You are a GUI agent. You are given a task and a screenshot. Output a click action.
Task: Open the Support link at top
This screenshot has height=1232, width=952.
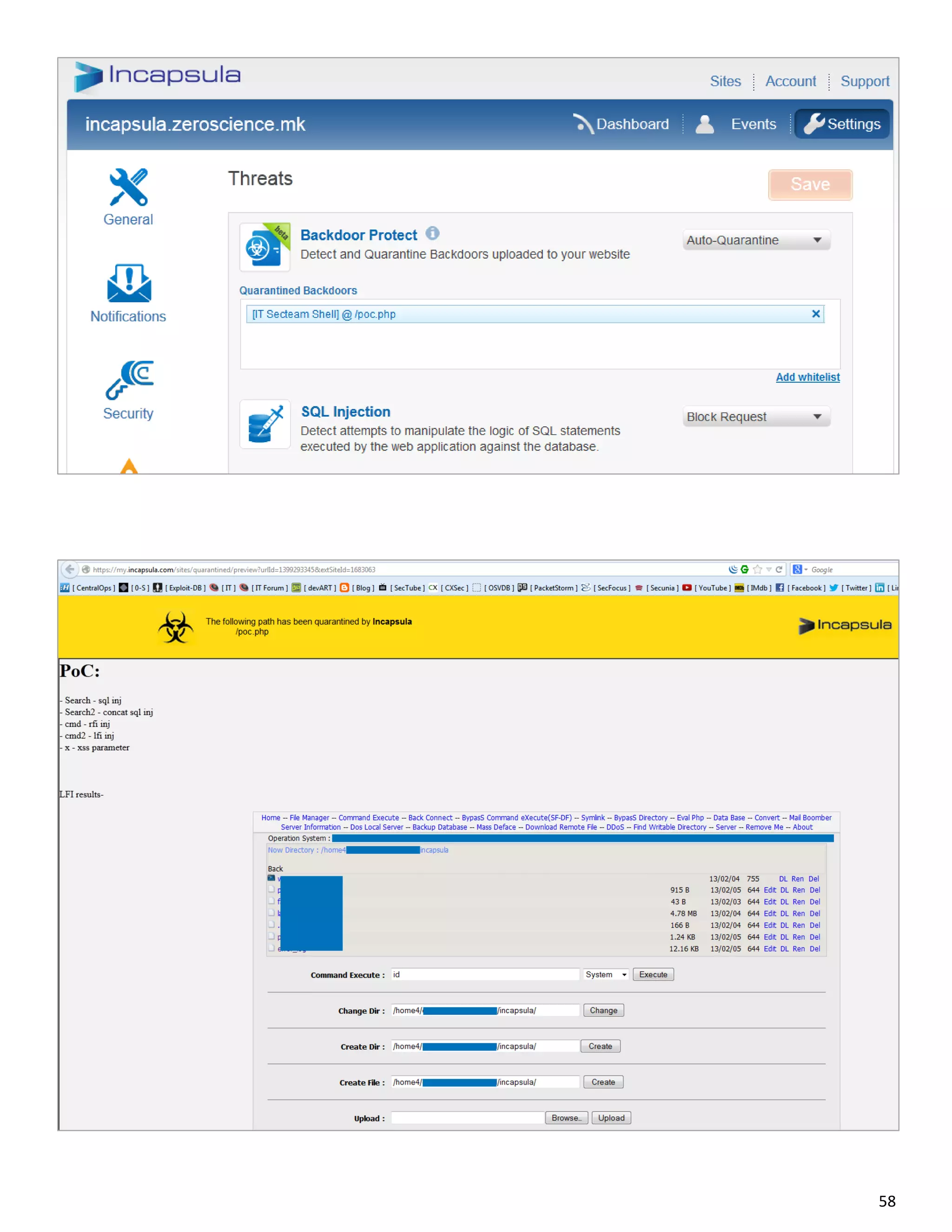[864, 81]
